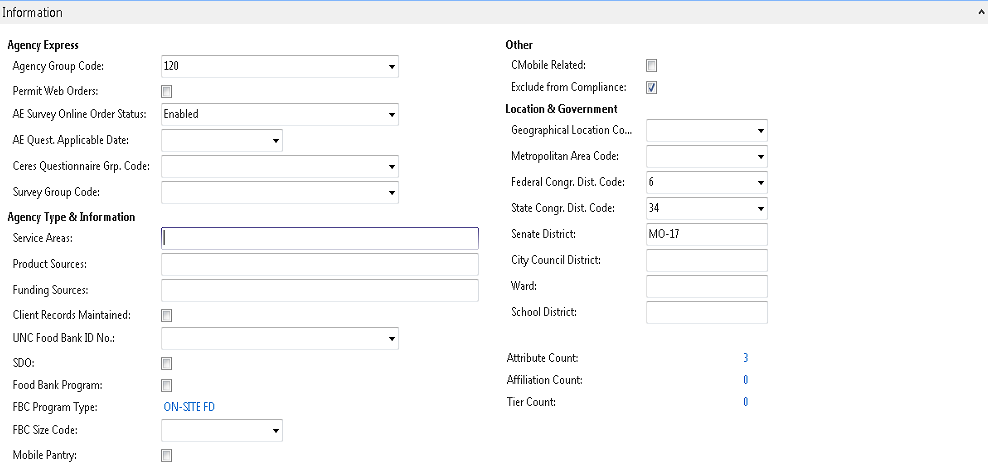Open Ceres Questionnaire Grp. Code dropdown

click(x=391, y=167)
